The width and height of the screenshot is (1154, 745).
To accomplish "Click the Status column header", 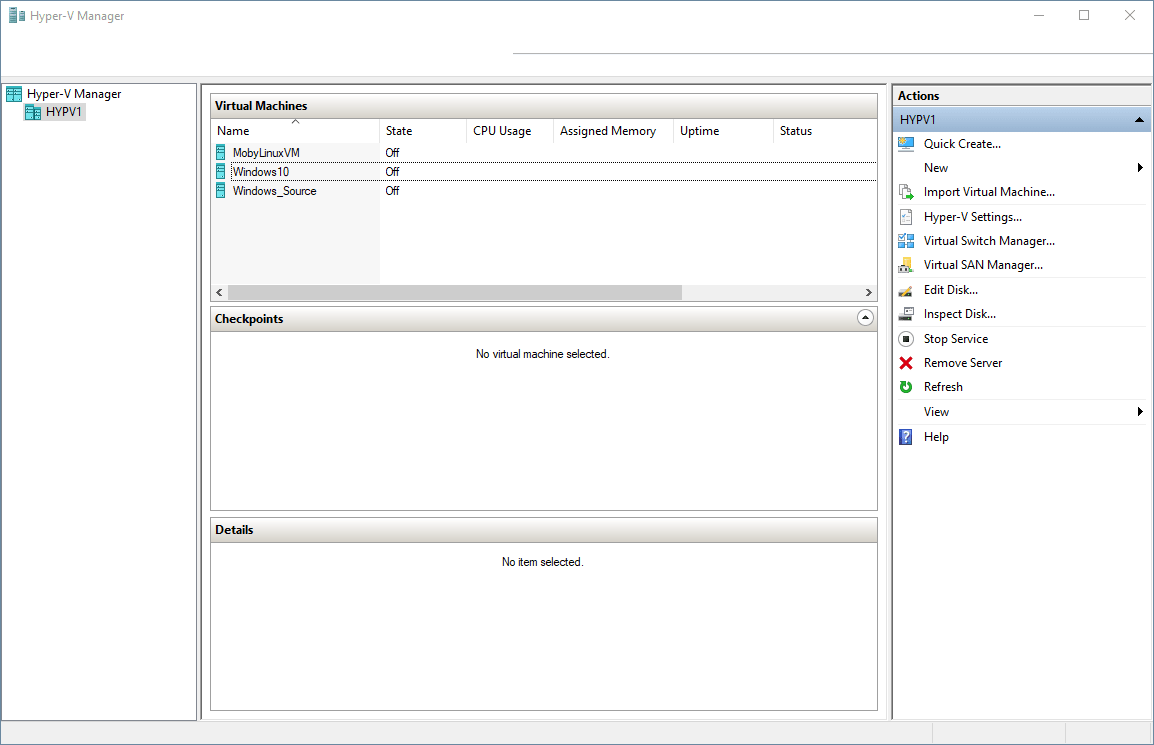I will coord(824,131).
